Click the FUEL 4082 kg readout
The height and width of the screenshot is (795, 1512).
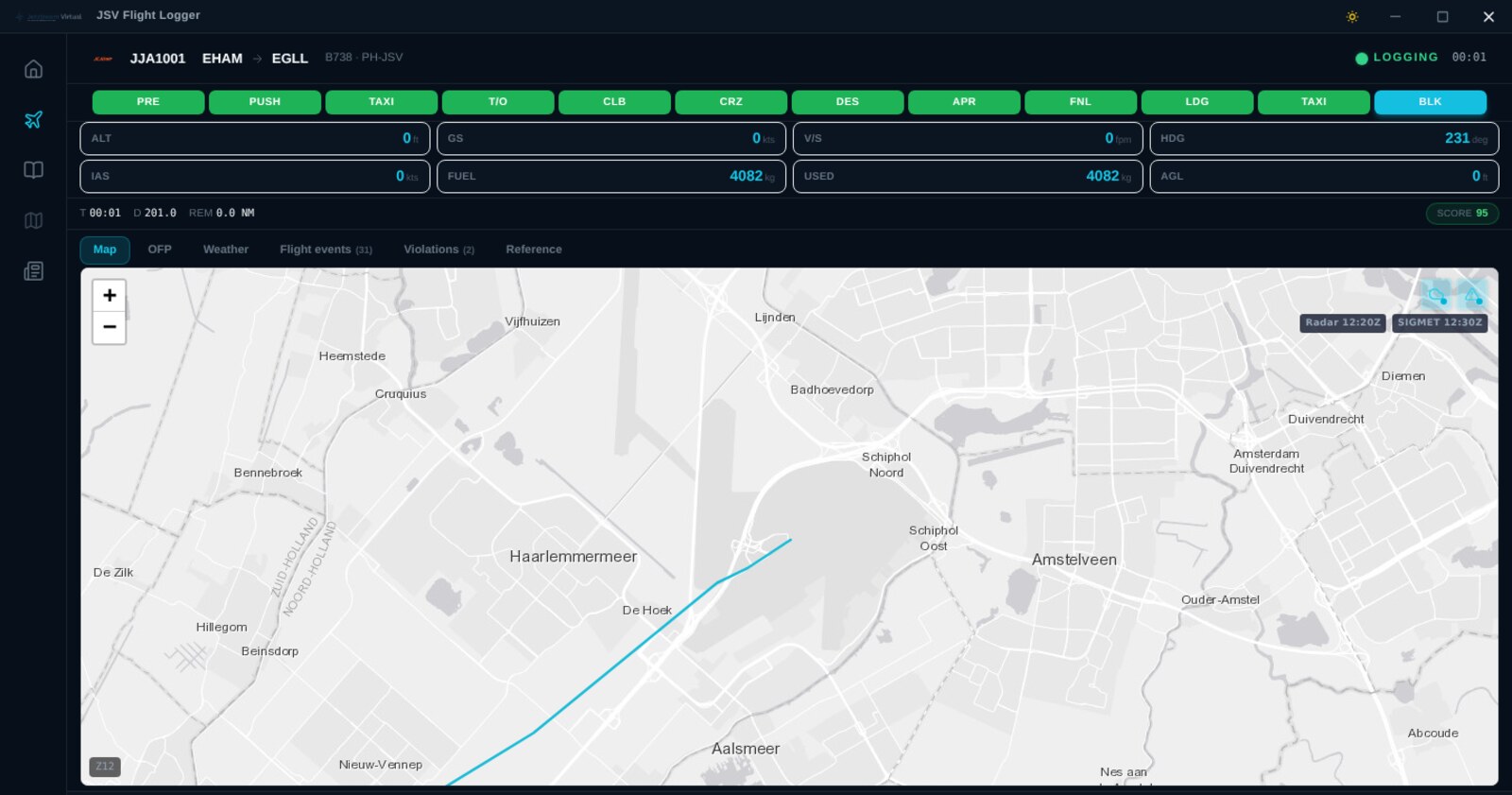click(611, 177)
